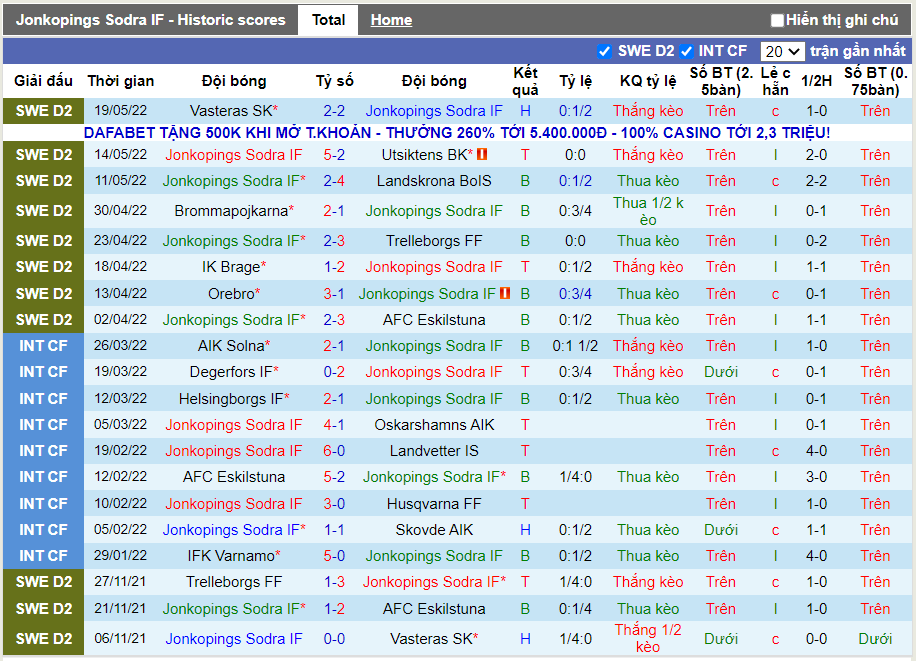Click the Jonkopings Sodra IF - Historic scores title
Viewport: 916px width, 661px height.
(150, 20)
